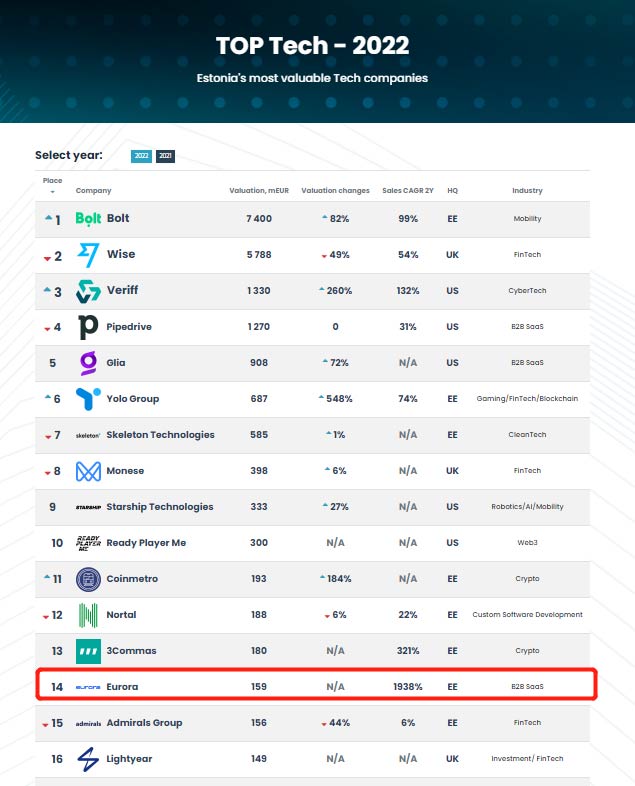Click the Yolo Group logo
This screenshot has width=635, height=786.
89,399
